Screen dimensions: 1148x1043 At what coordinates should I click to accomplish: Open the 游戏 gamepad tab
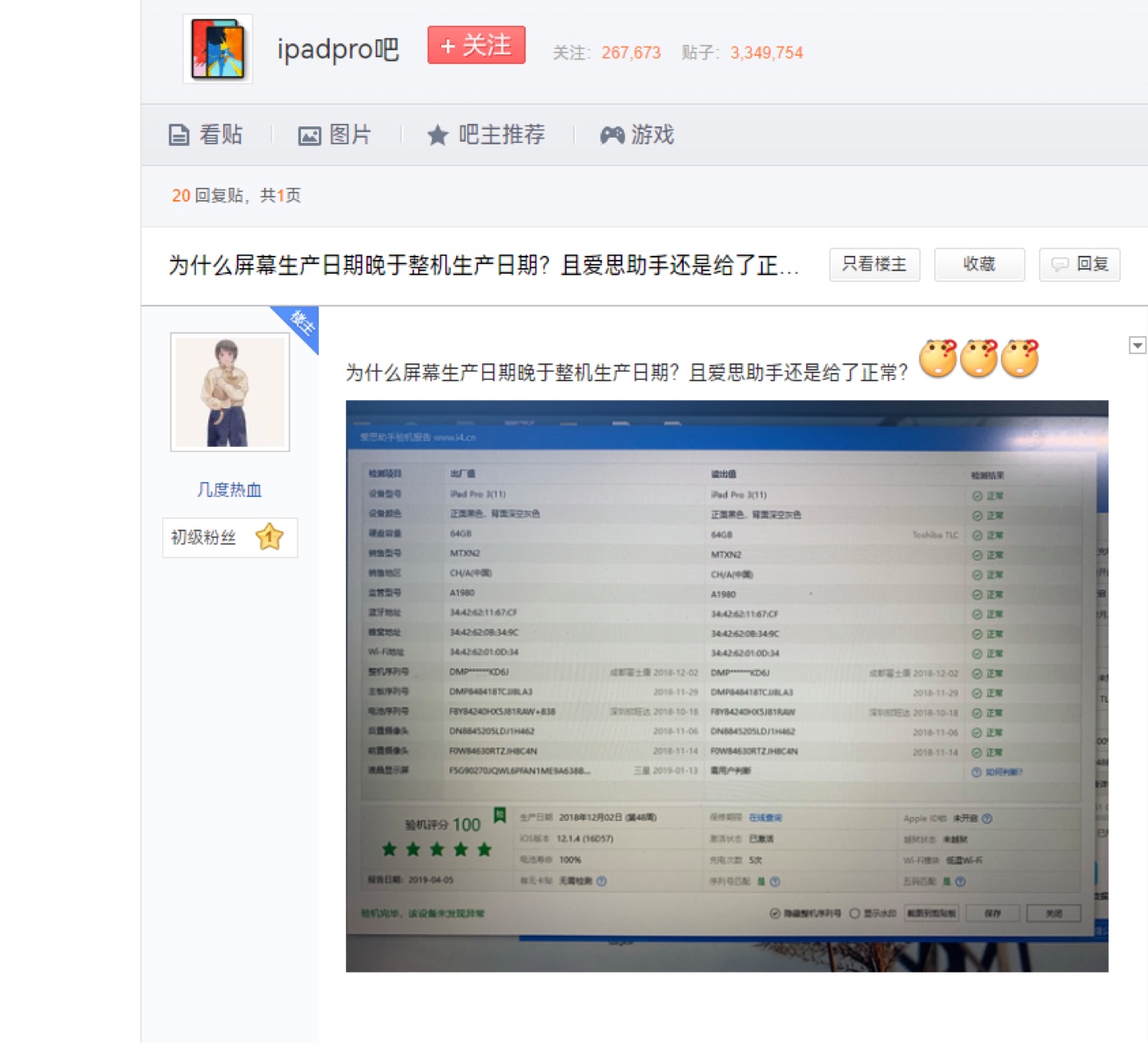(637, 134)
